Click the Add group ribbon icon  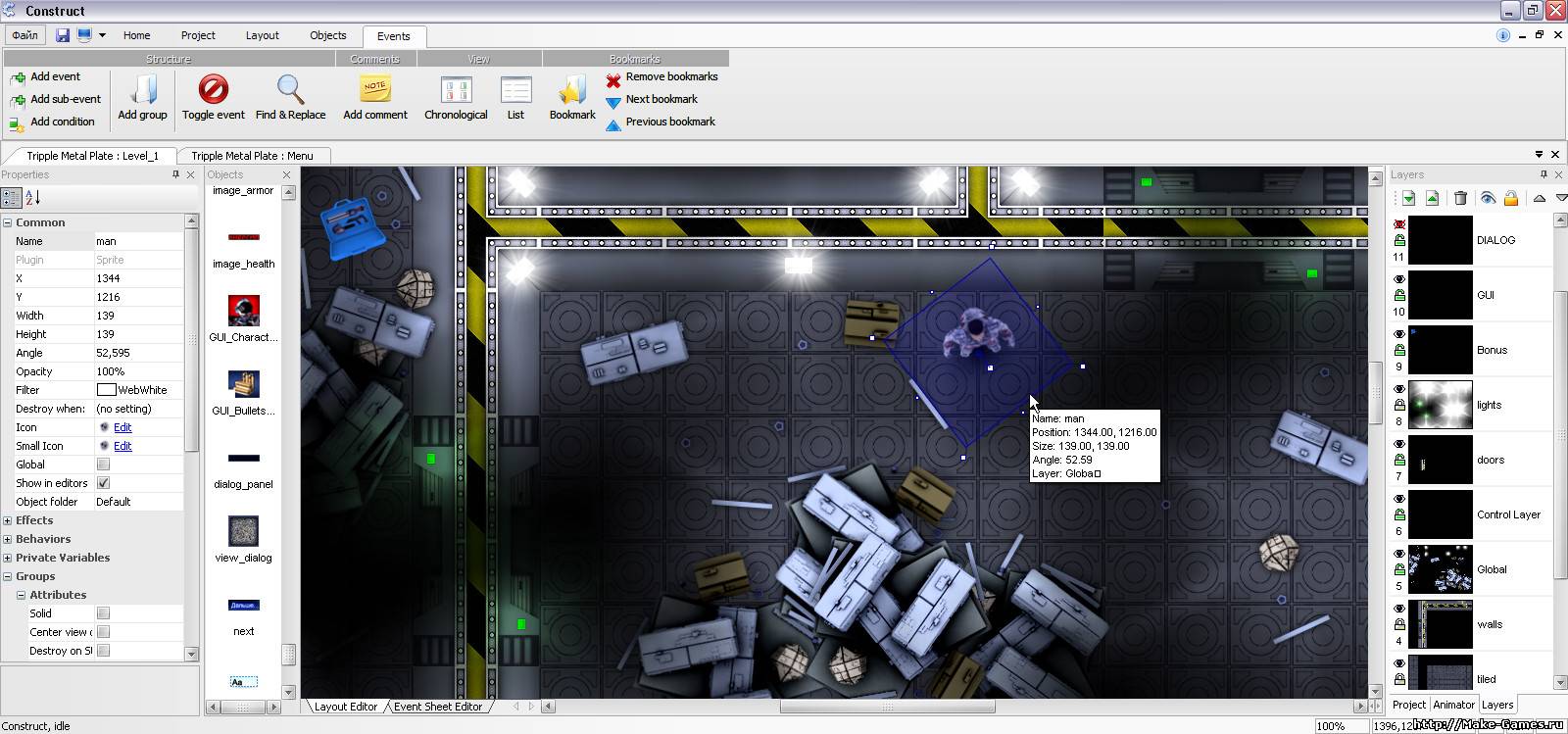[143, 90]
